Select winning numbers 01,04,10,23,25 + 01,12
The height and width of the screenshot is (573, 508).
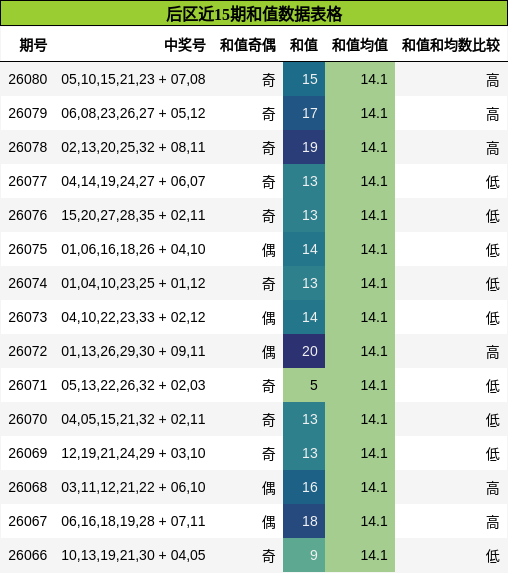tap(133, 283)
